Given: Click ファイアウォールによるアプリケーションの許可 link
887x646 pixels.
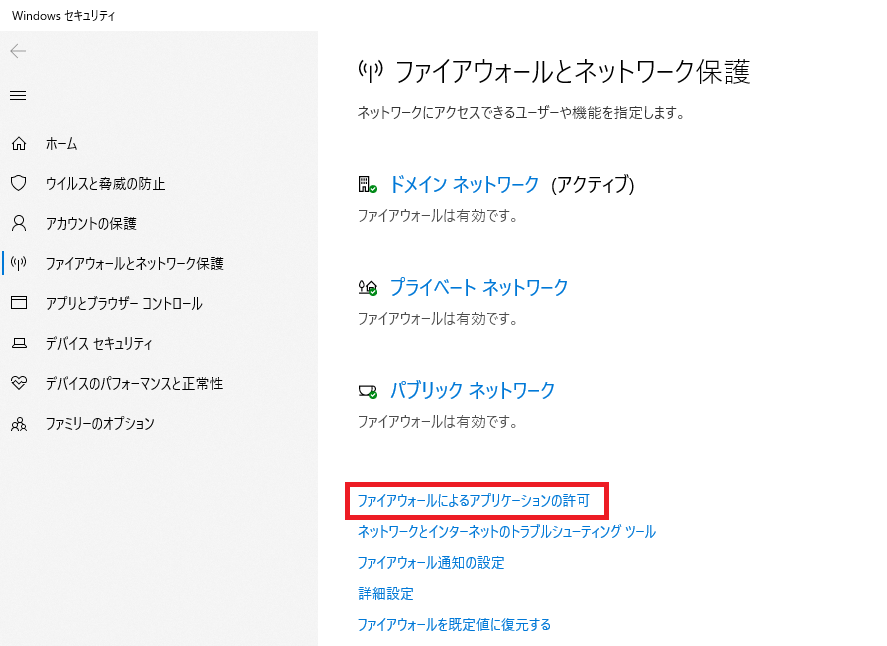Looking at the screenshot, I should 474,501.
